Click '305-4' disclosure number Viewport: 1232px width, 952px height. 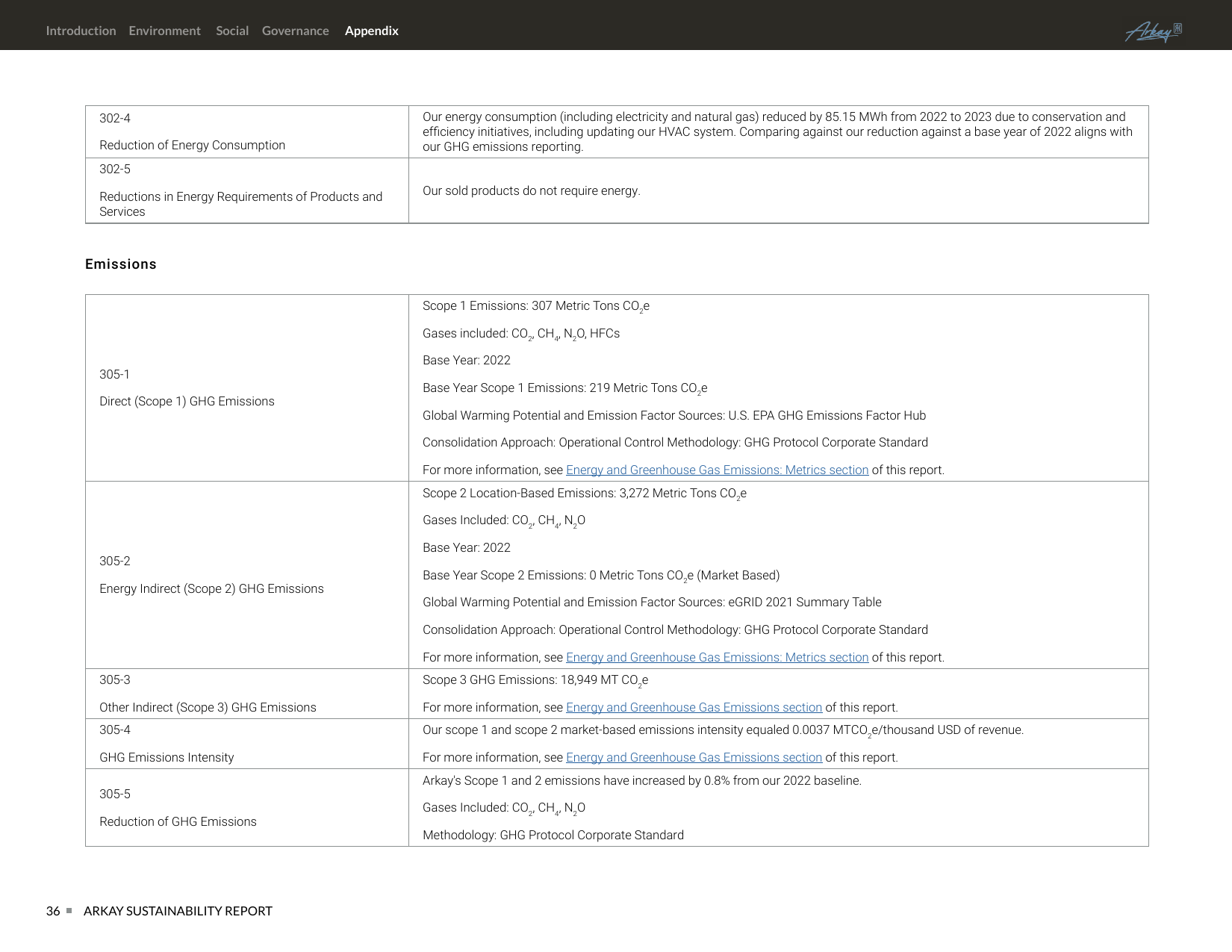115,729
